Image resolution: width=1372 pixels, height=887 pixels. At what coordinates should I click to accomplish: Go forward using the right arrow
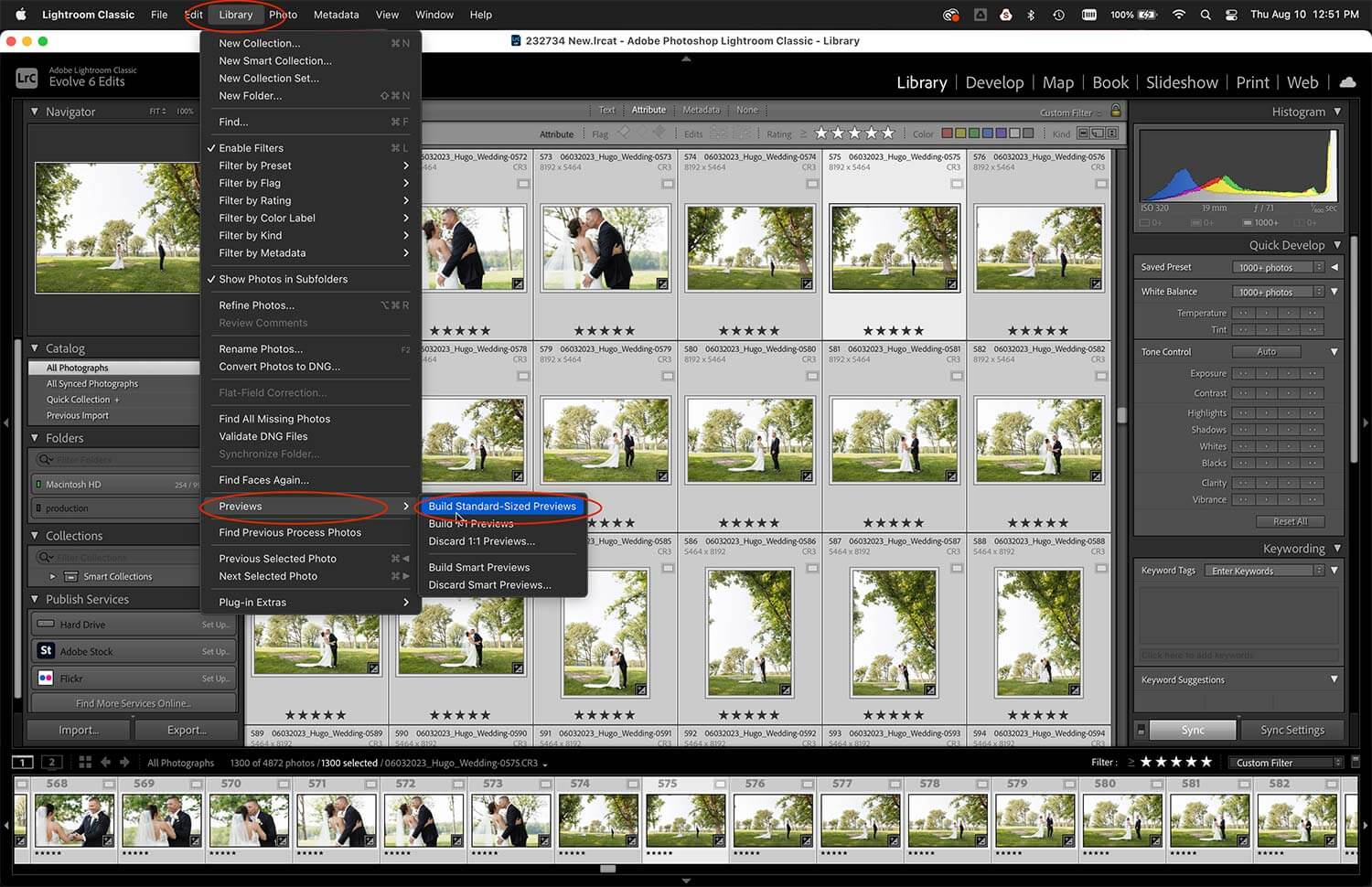(124, 762)
